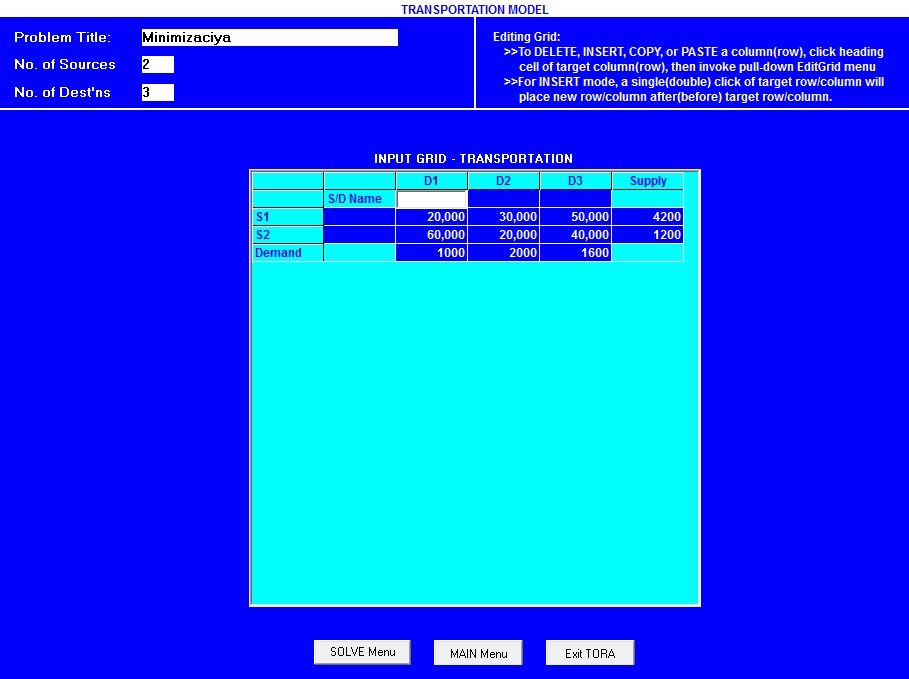Select the Demand row heading
Screen dimensions: 909x679
pos(288,253)
